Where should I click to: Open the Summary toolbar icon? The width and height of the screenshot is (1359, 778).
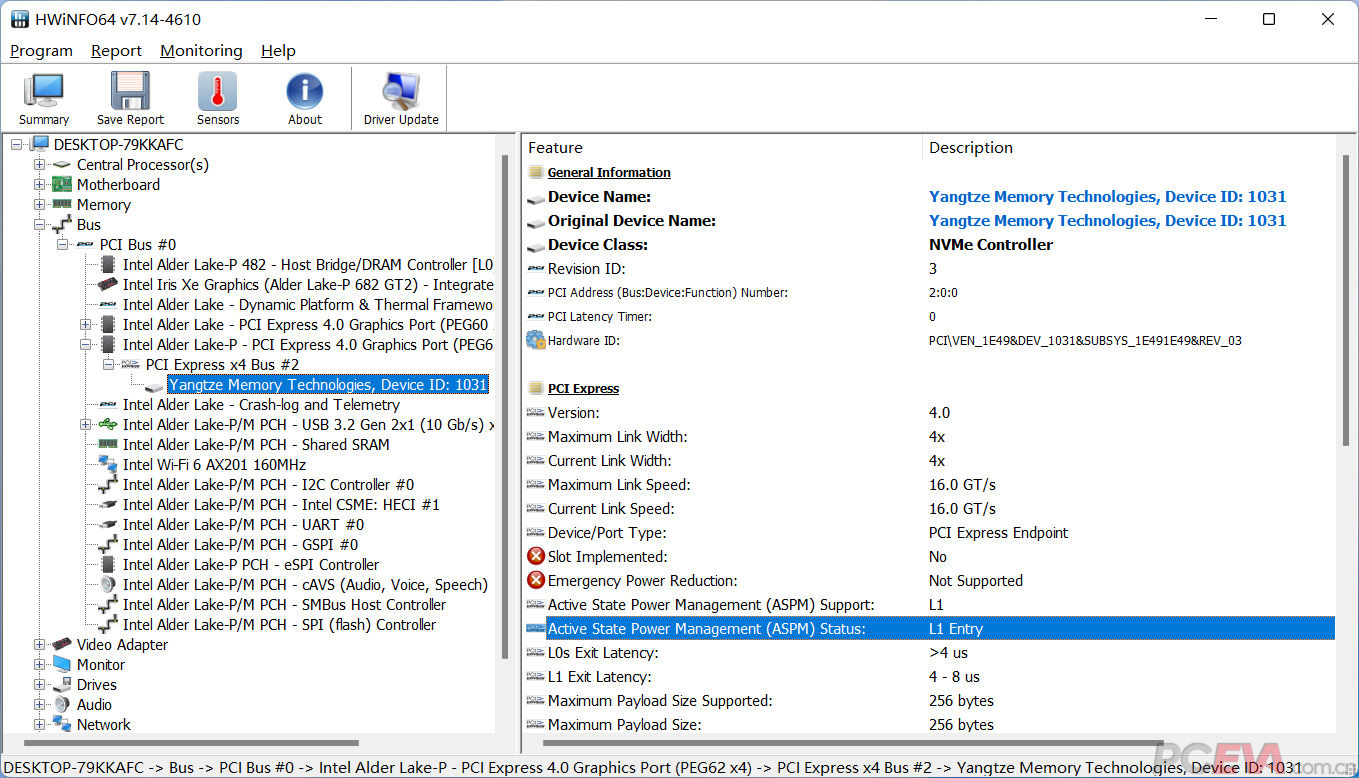coord(43,98)
